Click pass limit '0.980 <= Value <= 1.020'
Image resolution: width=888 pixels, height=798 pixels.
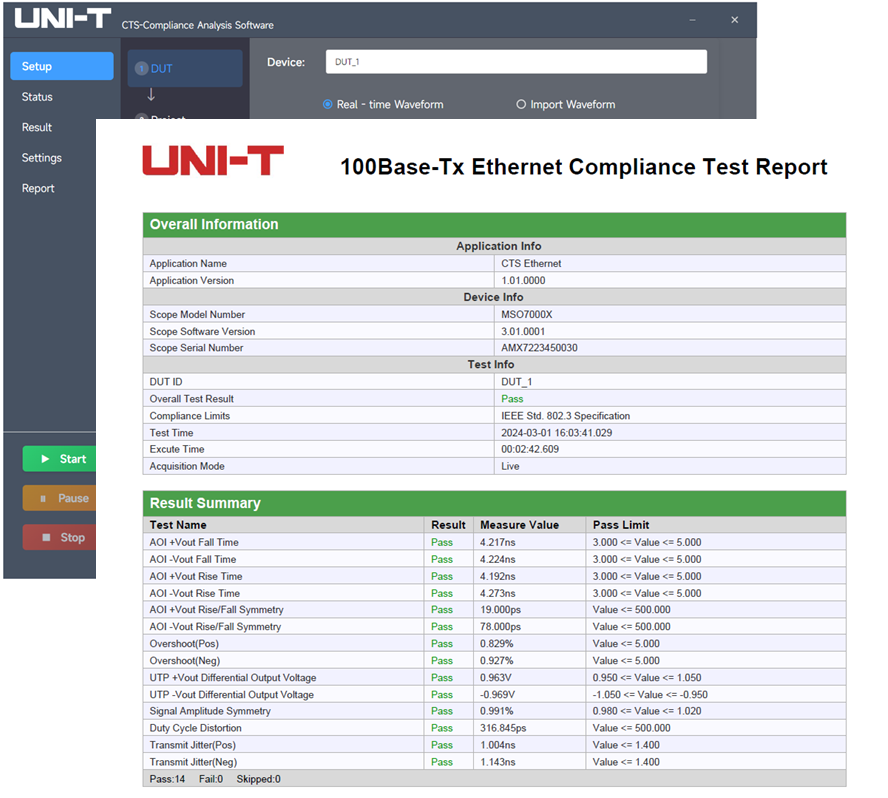point(647,711)
